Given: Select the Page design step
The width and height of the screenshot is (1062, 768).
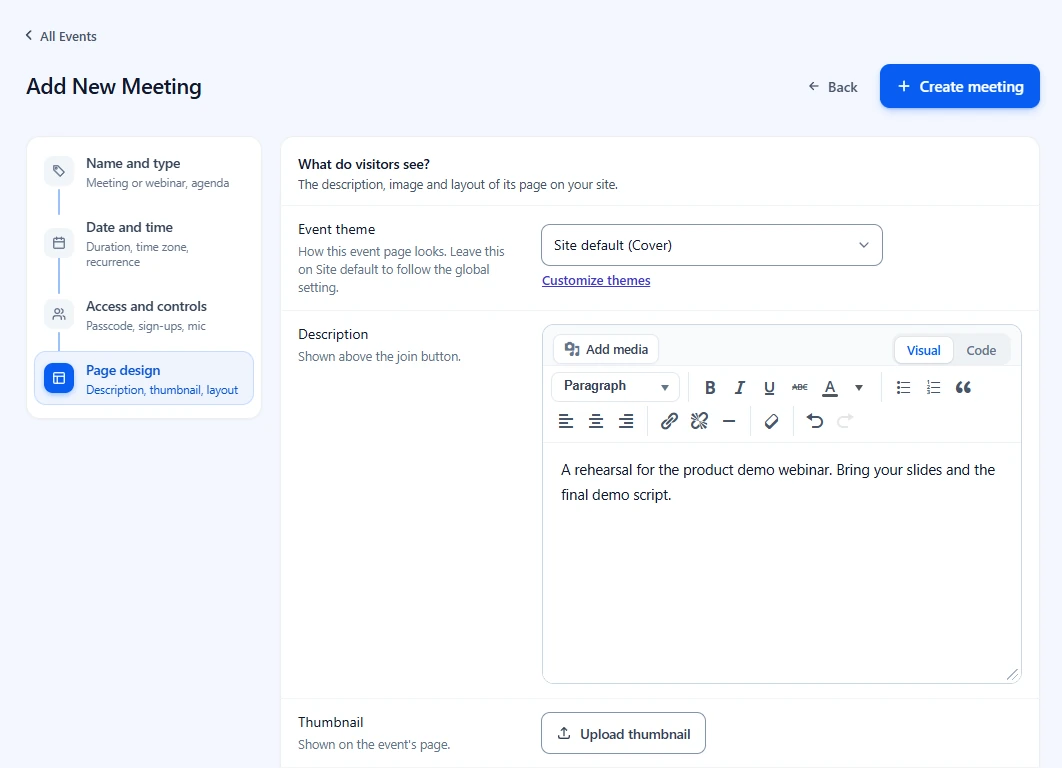Looking at the screenshot, I should click(x=144, y=378).
